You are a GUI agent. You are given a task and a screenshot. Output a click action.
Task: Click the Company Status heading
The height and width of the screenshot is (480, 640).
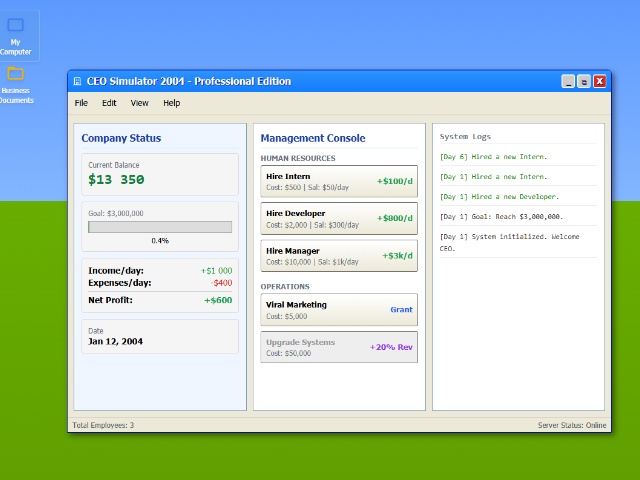click(x=121, y=138)
